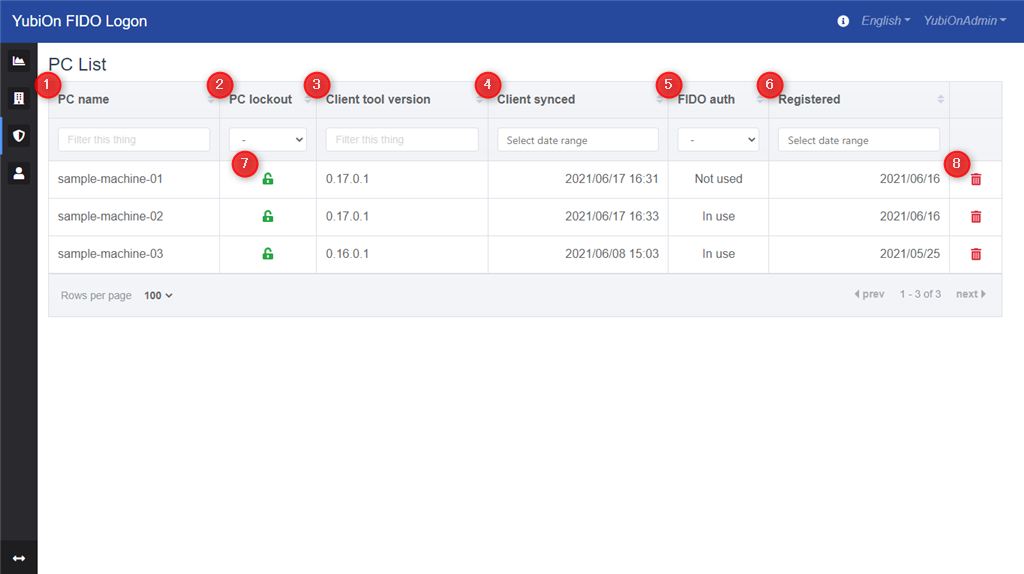The height and width of the screenshot is (574, 1024).
Task: Open the PC lockout filter dropdown
Action: tap(268, 140)
